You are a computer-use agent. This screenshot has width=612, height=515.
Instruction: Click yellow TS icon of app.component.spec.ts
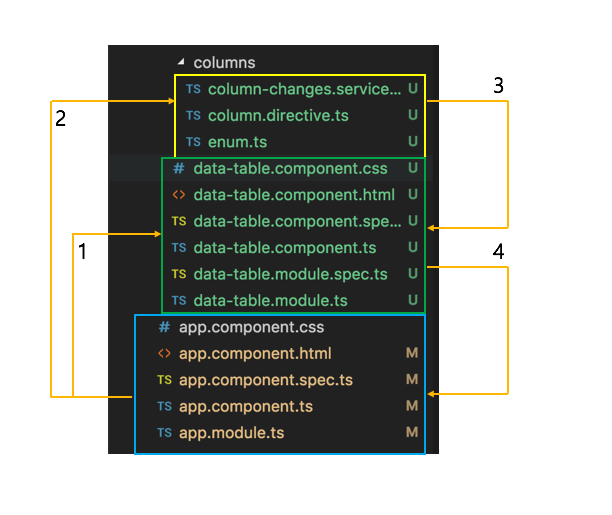pos(164,380)
